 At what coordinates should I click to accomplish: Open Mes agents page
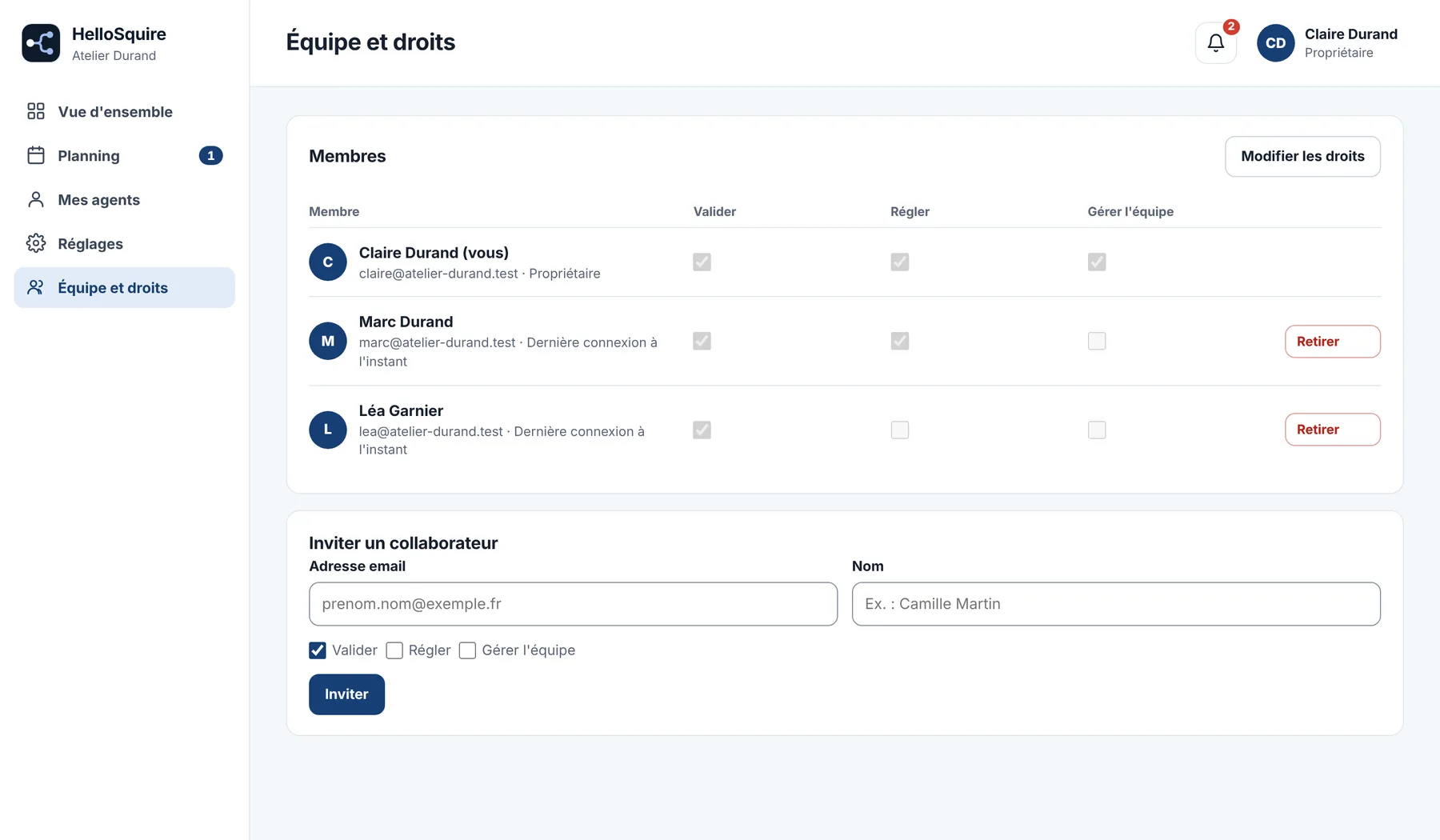click(x=124, y=199)
